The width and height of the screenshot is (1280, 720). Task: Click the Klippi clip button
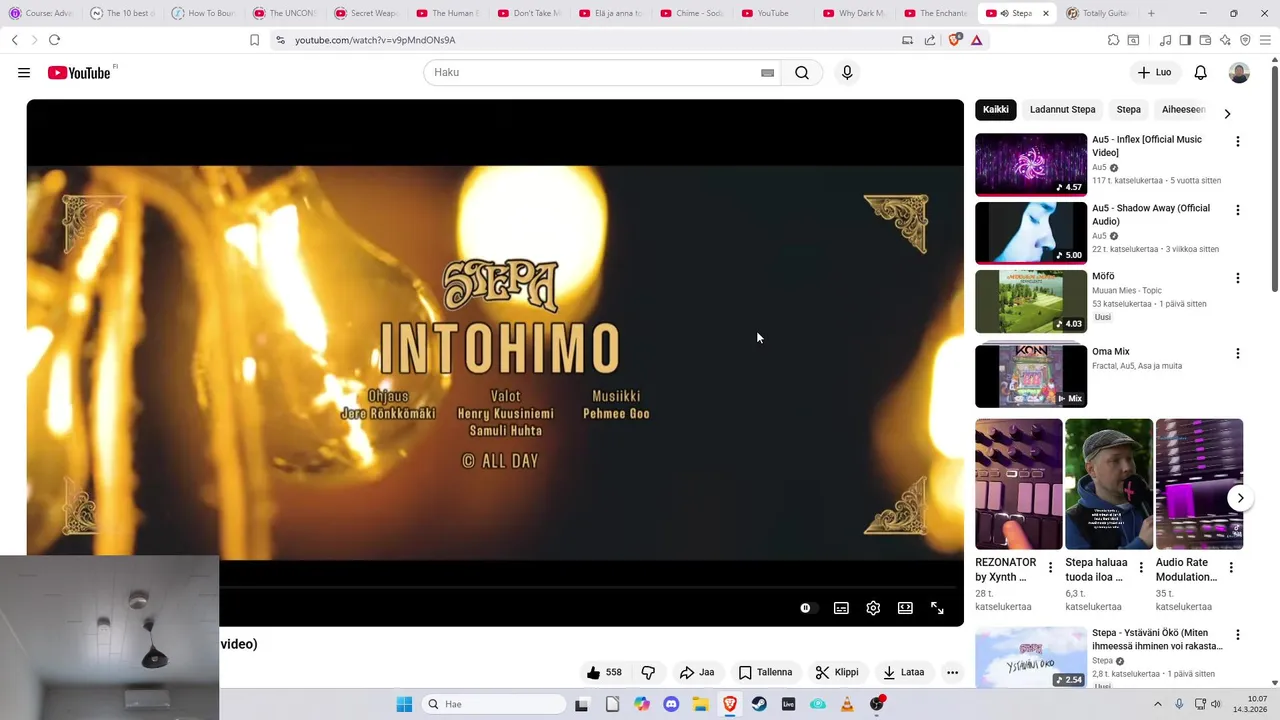[x=837, y=673]
